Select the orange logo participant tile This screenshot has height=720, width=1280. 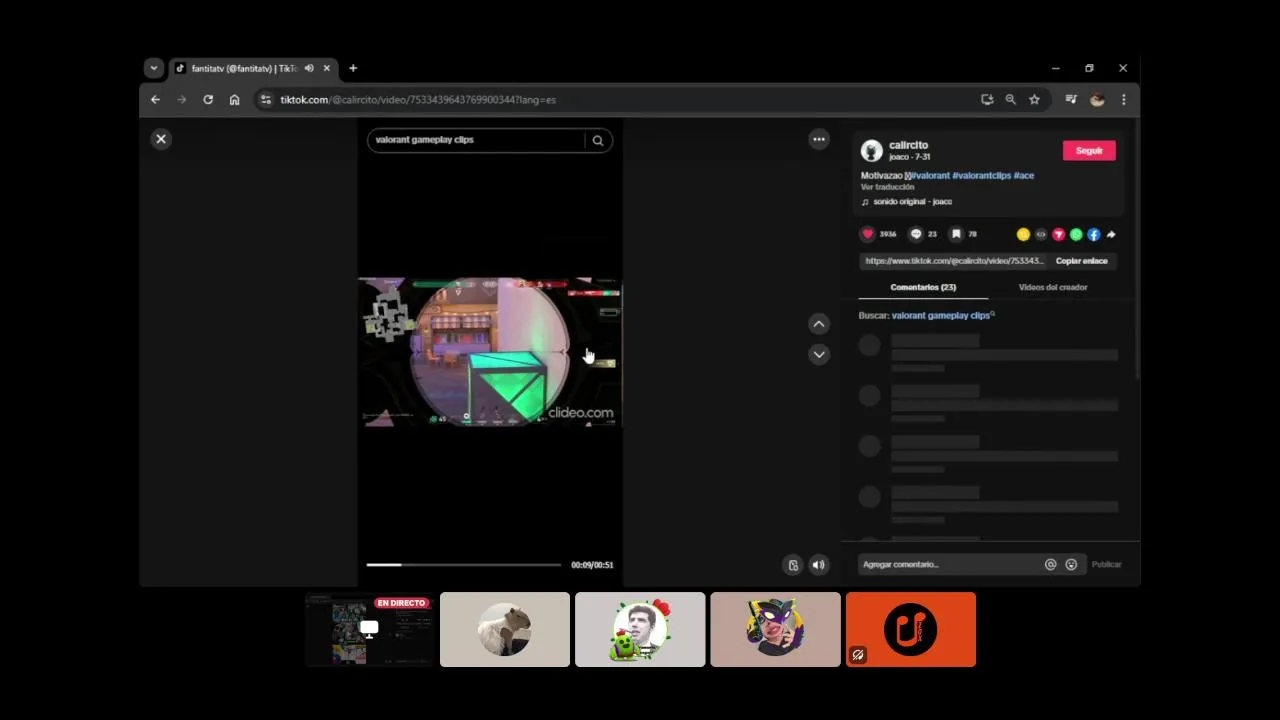point(911,629)
